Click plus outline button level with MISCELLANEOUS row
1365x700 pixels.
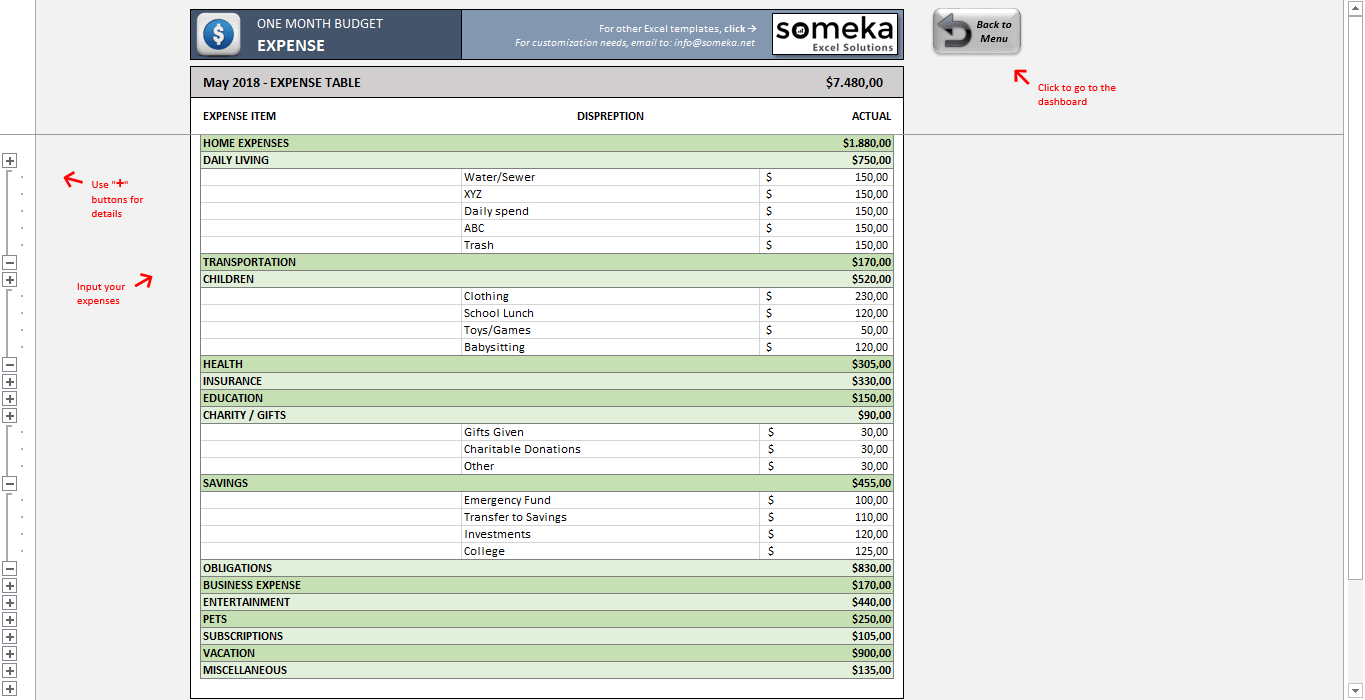coord(10,670)
